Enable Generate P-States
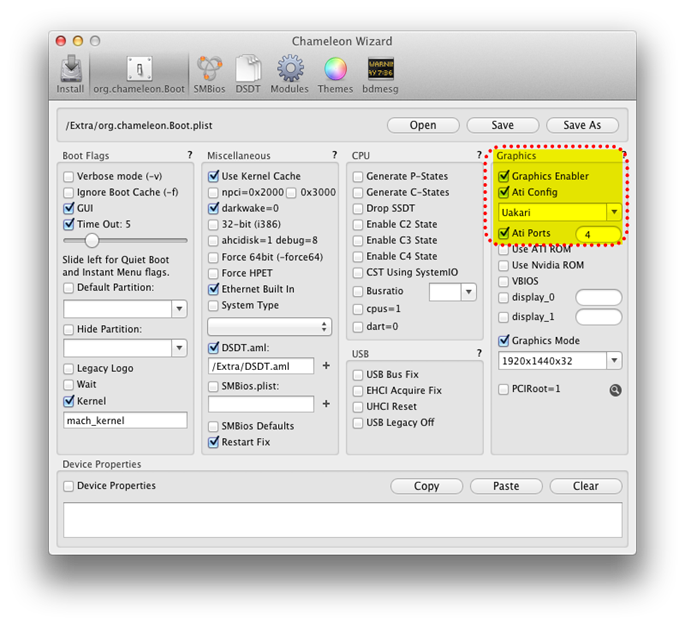The height and width of the screenshot is (625, 685). coord(358,176)
